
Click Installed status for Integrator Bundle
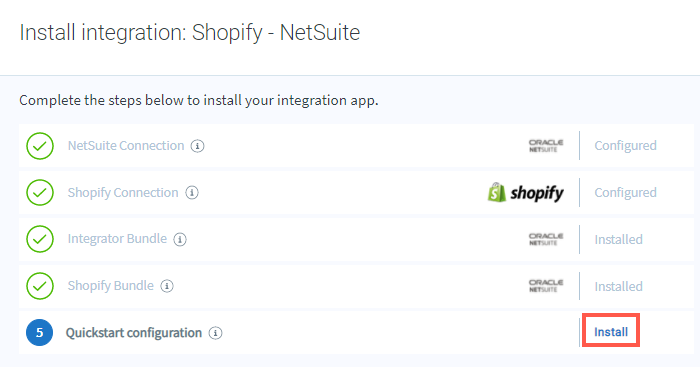tap(618, 240)
